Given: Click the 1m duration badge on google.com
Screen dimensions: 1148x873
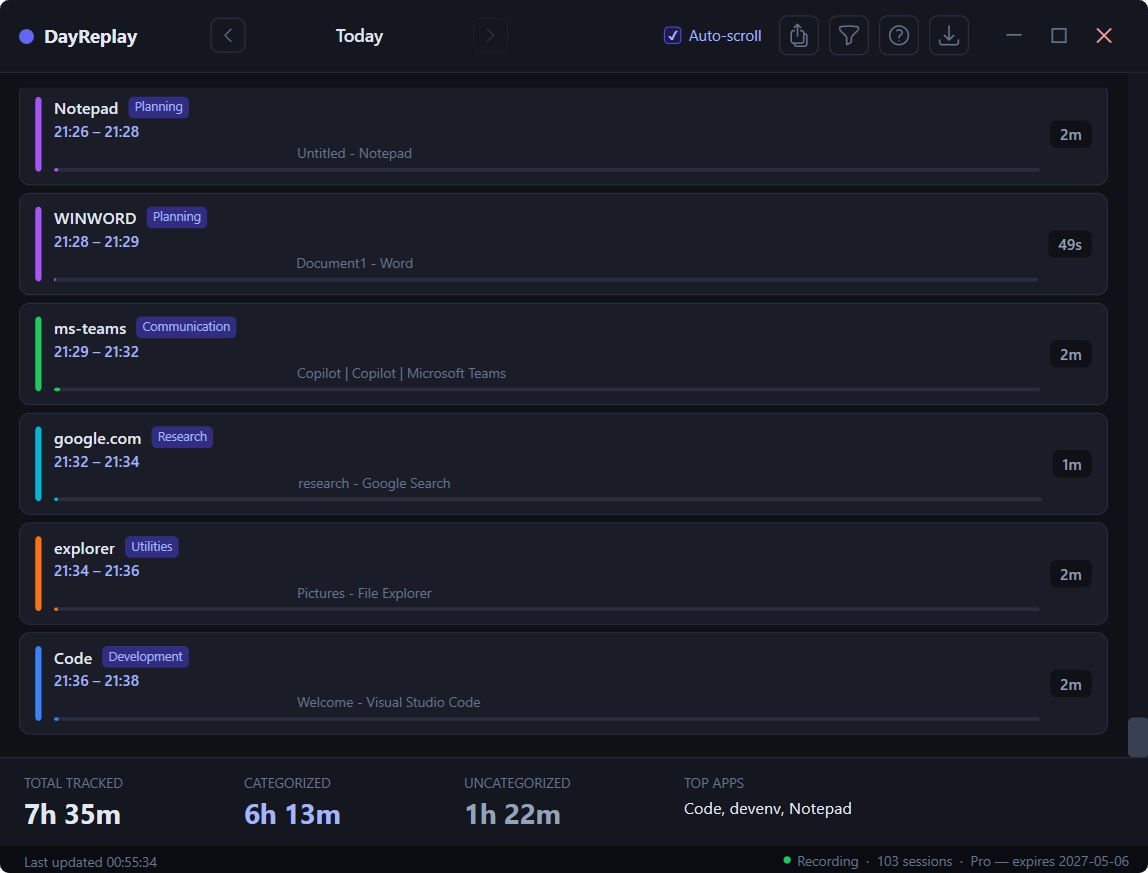Looking at the screenshot, I should (x=1072, y=464).
